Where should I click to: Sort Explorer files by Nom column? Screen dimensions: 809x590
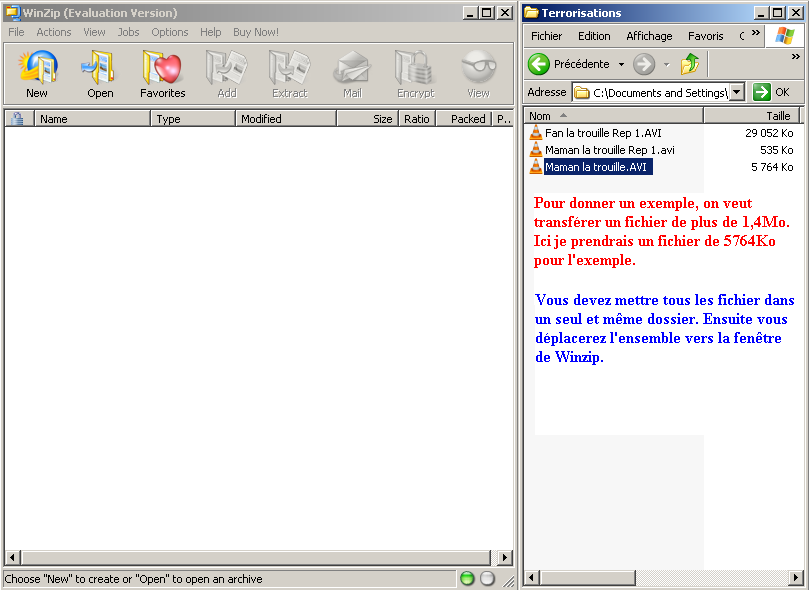point(613,116)
